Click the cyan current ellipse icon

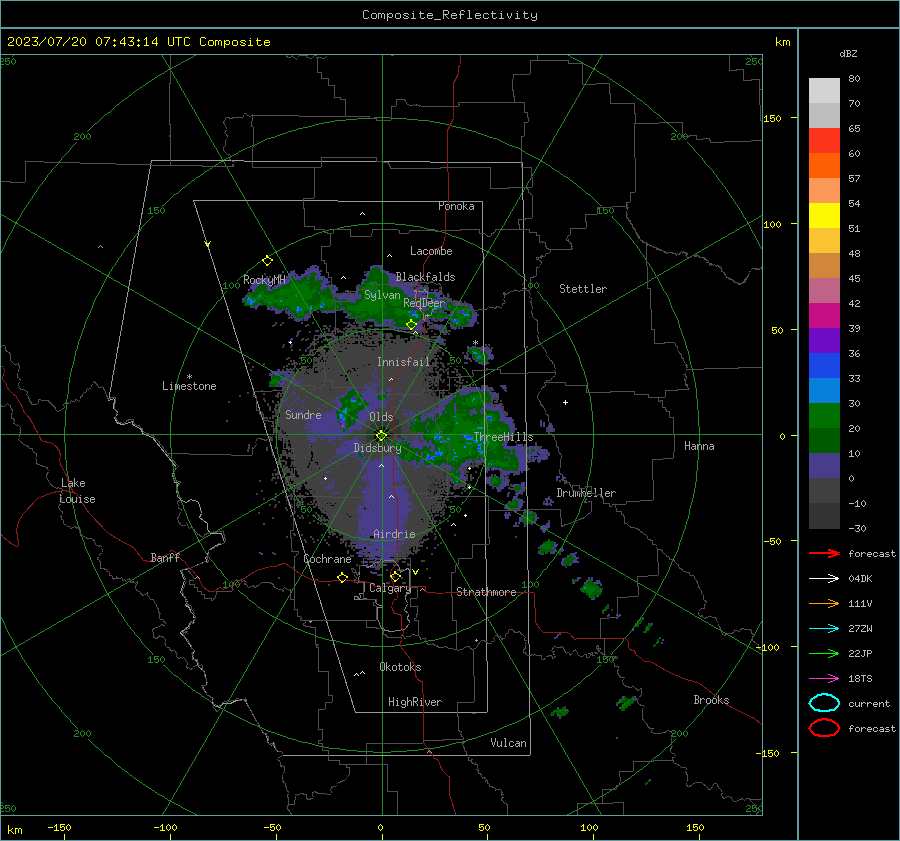click(x=824, y=703)
